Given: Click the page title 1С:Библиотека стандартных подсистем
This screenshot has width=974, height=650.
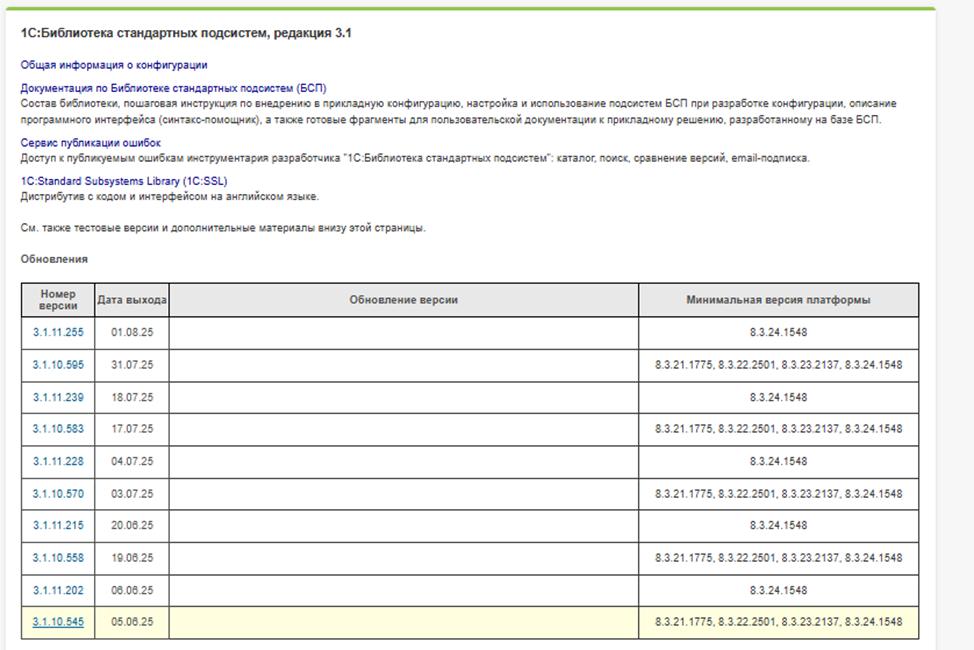Looking at the screenshot, I should click(x=186, y=33).
